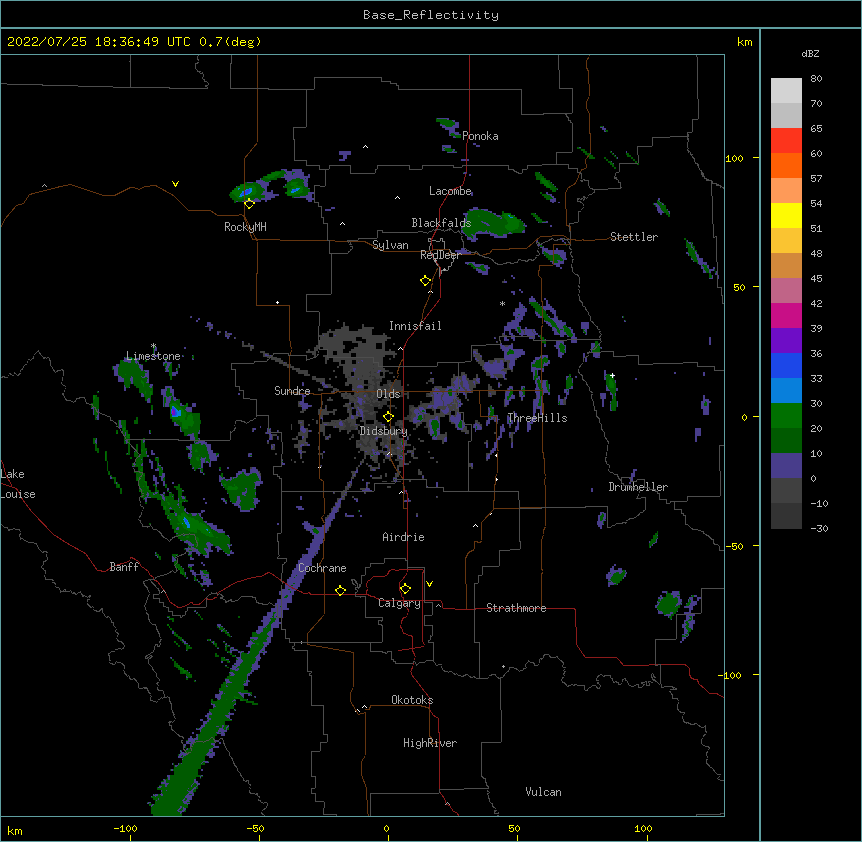
Task: Click the -30 value in the dBZ legend
Action: tap(819, 529)
